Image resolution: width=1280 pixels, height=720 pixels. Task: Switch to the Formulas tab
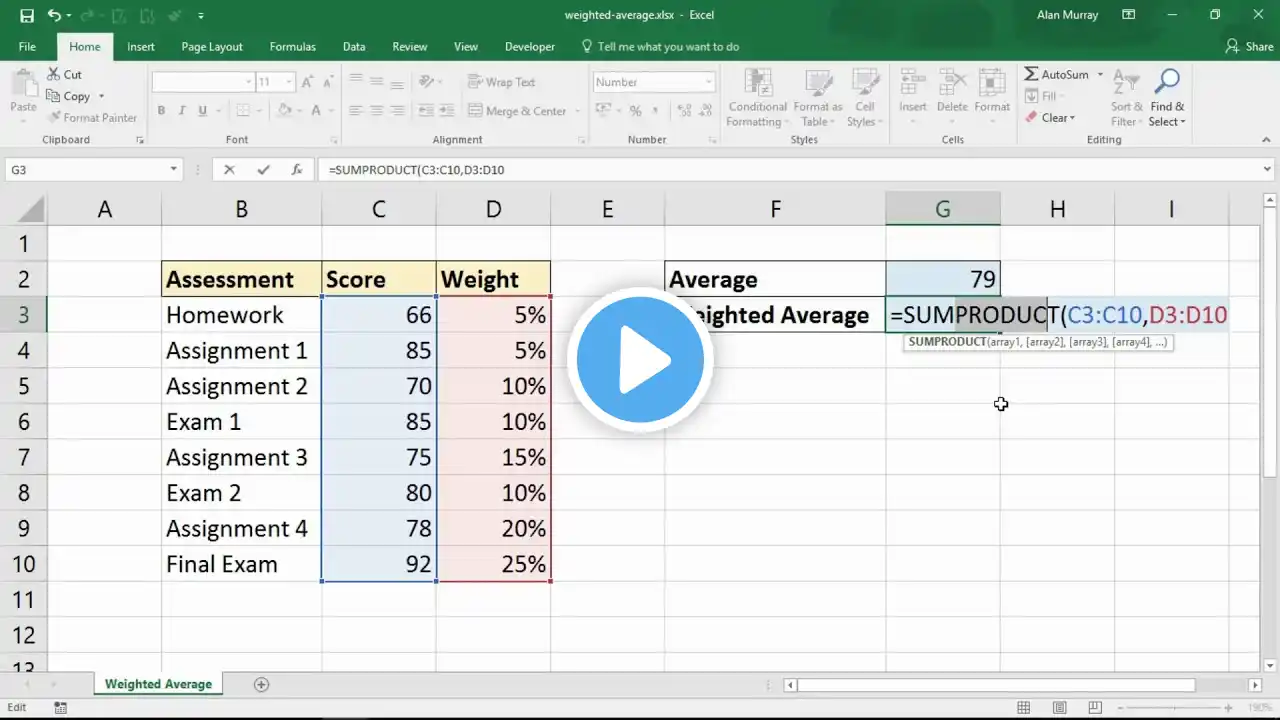pos(293,47)
